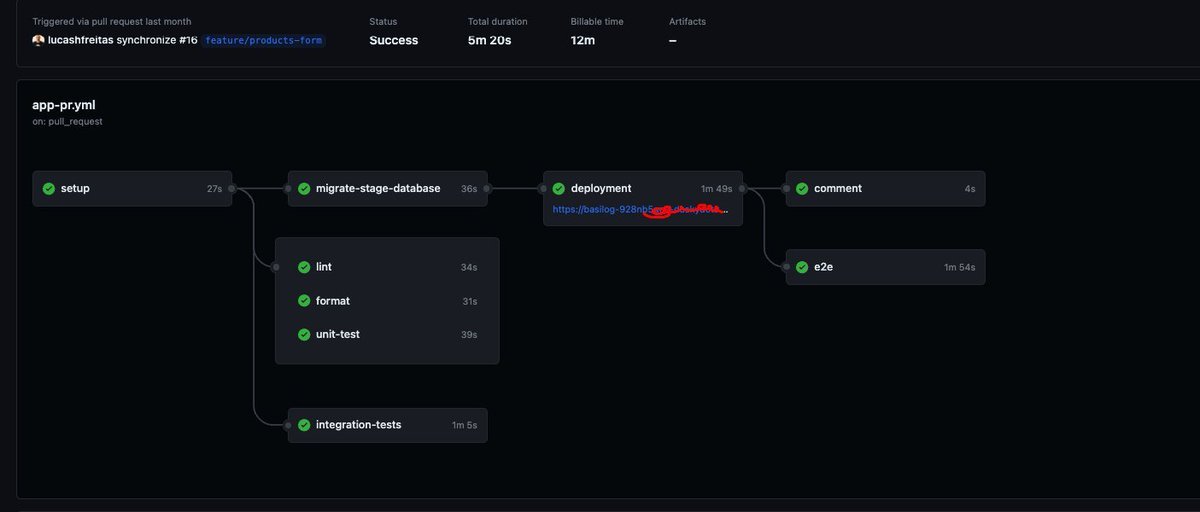Click the deployment job green check icon
This screenshot has height=512, width=1200.
tap(559, 188)
